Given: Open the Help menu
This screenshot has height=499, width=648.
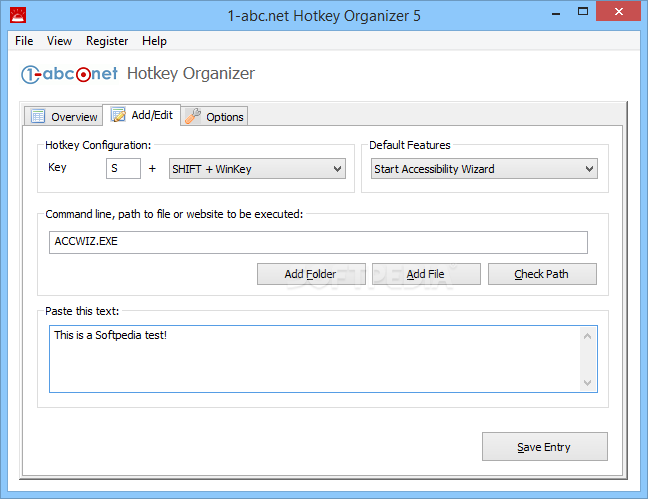Looking at the screenshot, I should coord(154,41).
